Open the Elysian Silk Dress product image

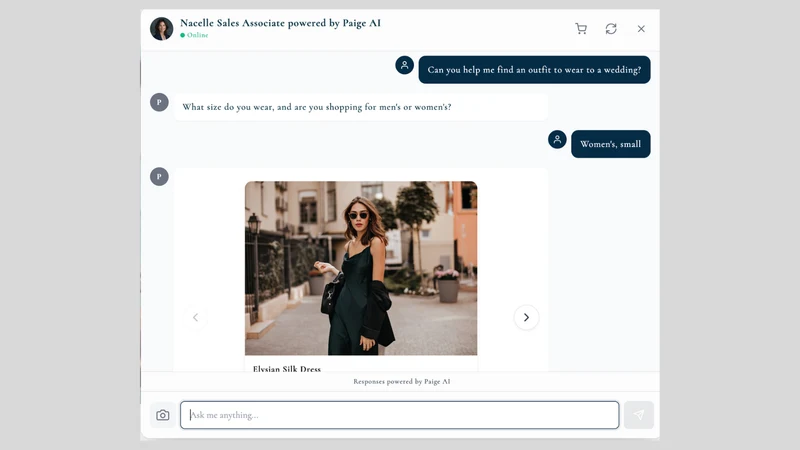pyautogui.click(x=361, y=268)
